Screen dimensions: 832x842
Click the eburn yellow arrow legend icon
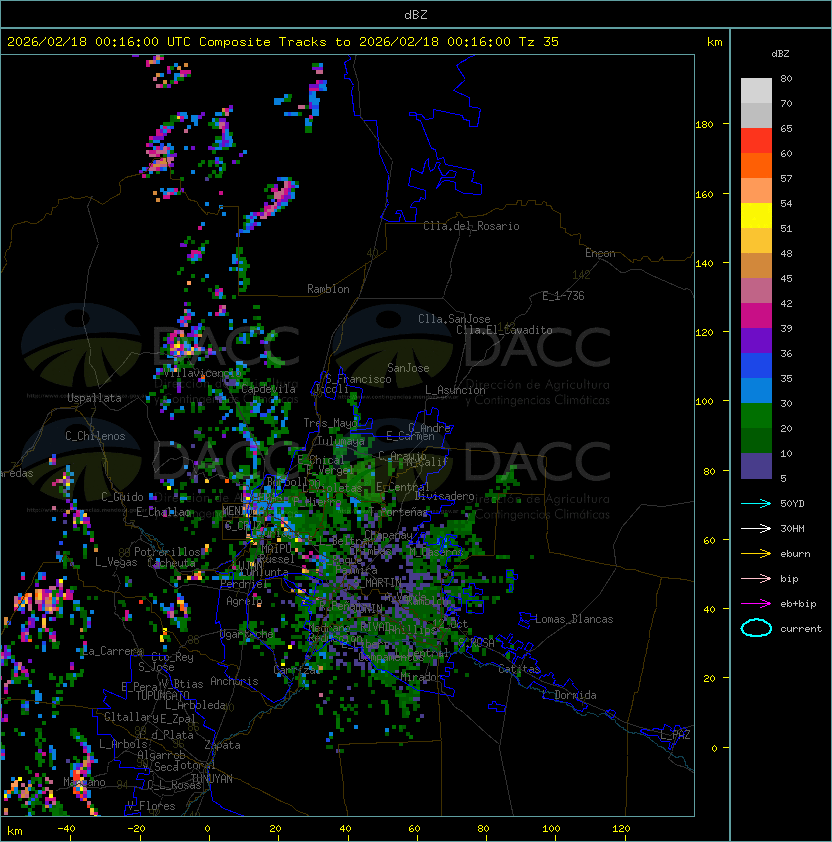click(x=756, y=554)
